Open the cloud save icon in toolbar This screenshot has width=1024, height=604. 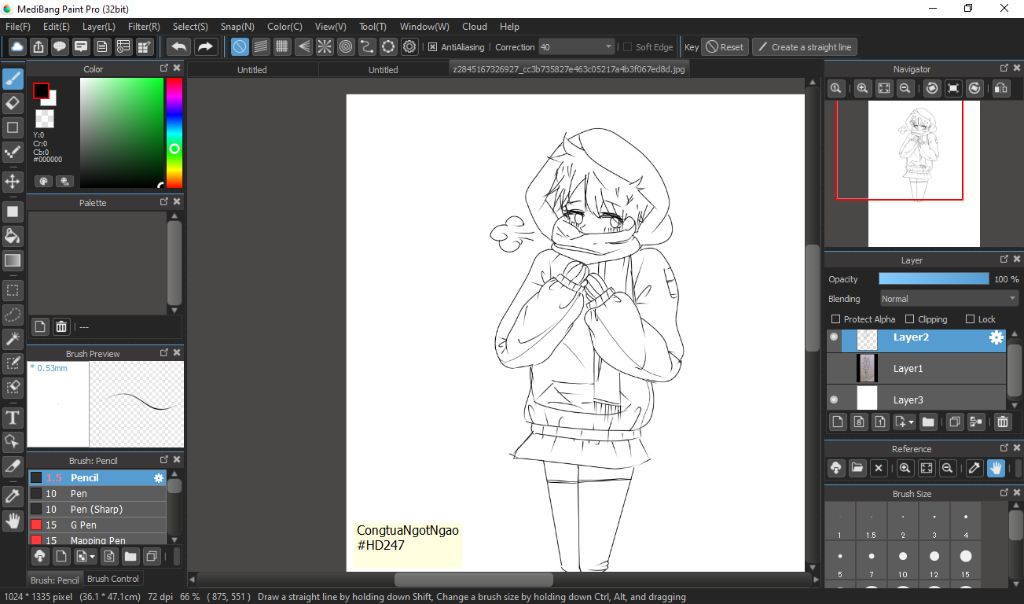(x=18, y=47)
